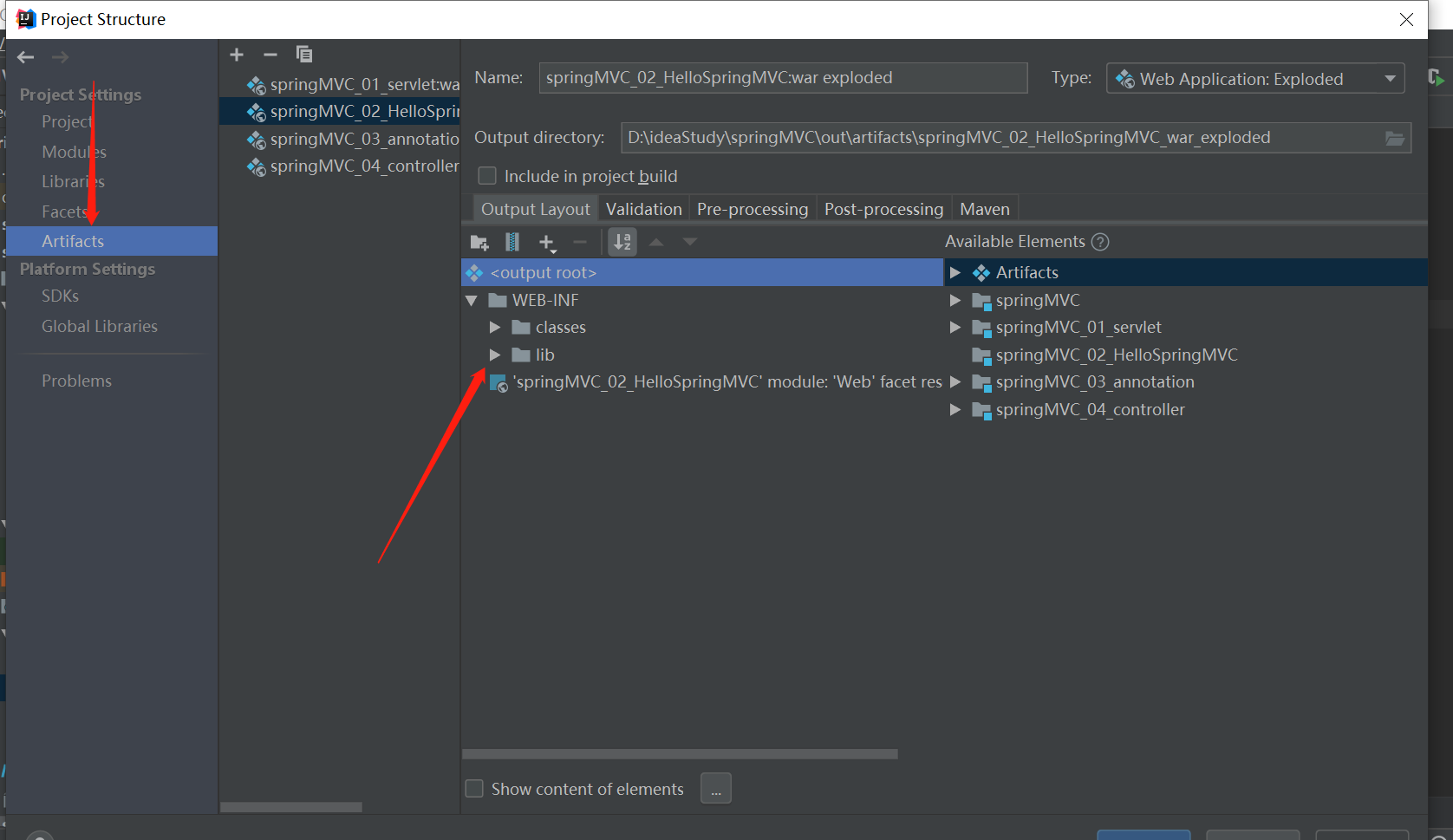Open the Post-processing tab
The image size is (1453, 840).
(x=883, y=209)
